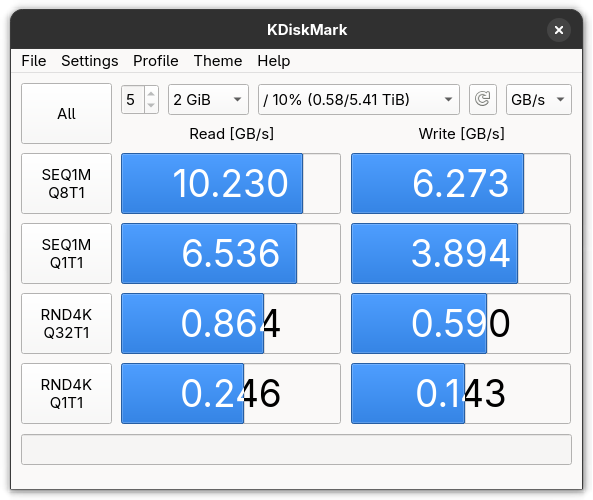
Task: Click the RND4K Q32T1 write bar 0.590
Action: pyautogui.click(x=461, y=323)
